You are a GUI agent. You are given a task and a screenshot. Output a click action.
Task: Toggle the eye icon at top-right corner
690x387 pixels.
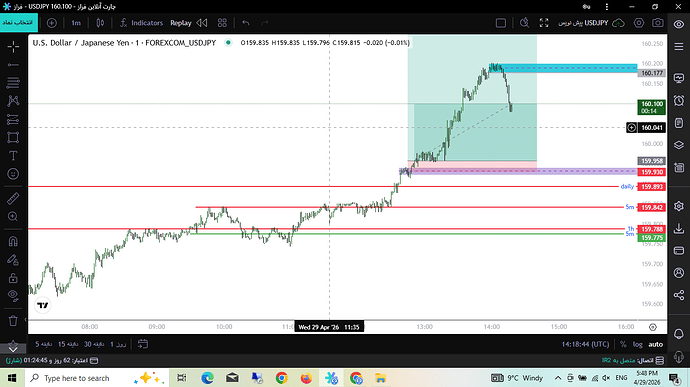click(679, 24)
